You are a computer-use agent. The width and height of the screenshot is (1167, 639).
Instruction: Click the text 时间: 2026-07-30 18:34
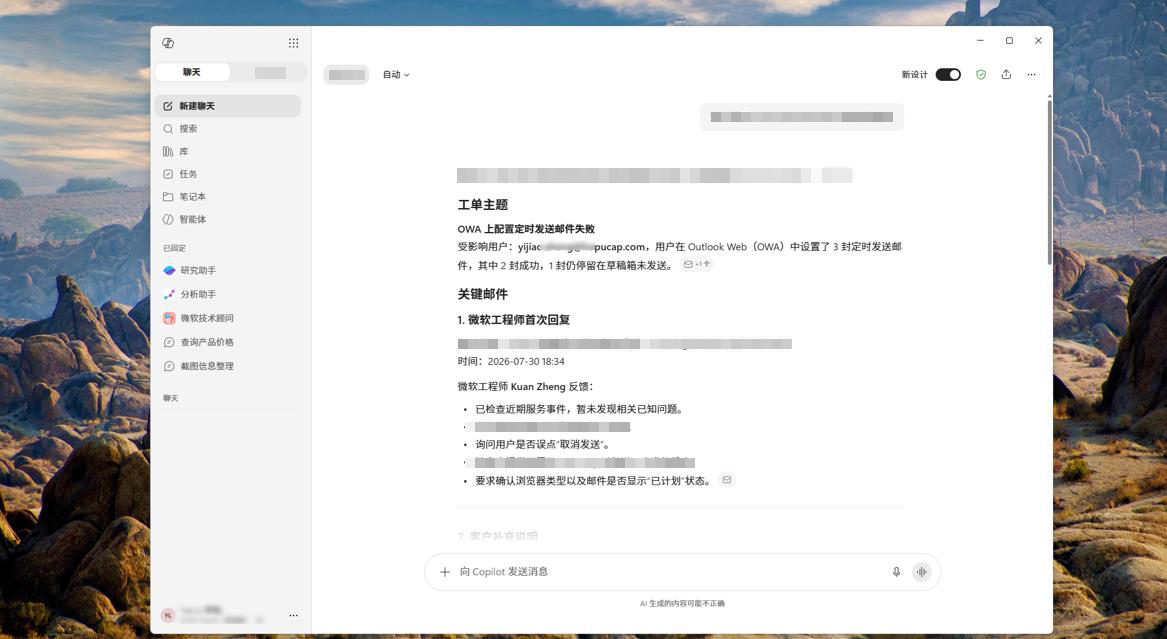point(511,362)
